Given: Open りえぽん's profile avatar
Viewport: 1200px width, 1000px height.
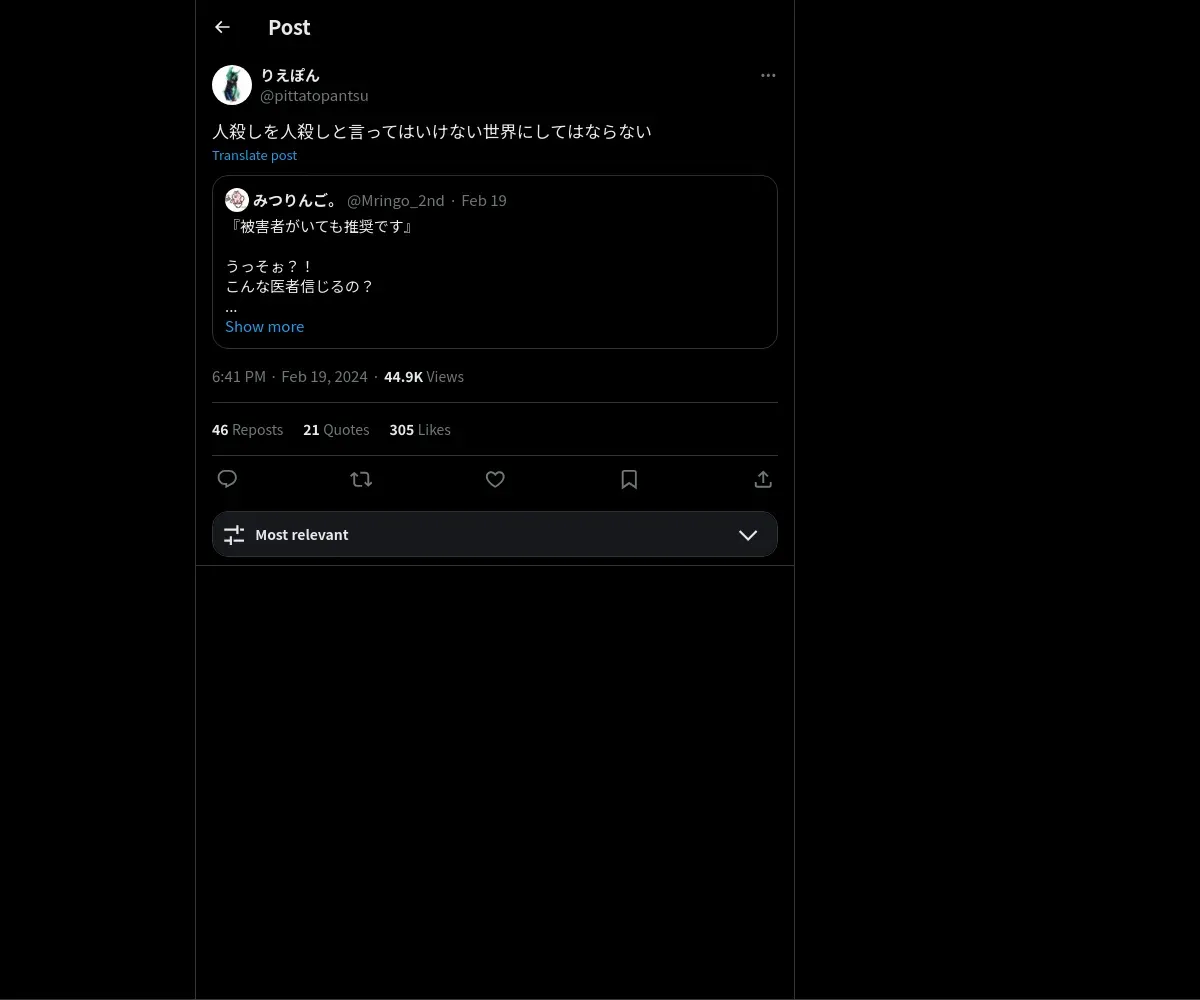Looking at the screenshot, I should (x=232, y=85).
